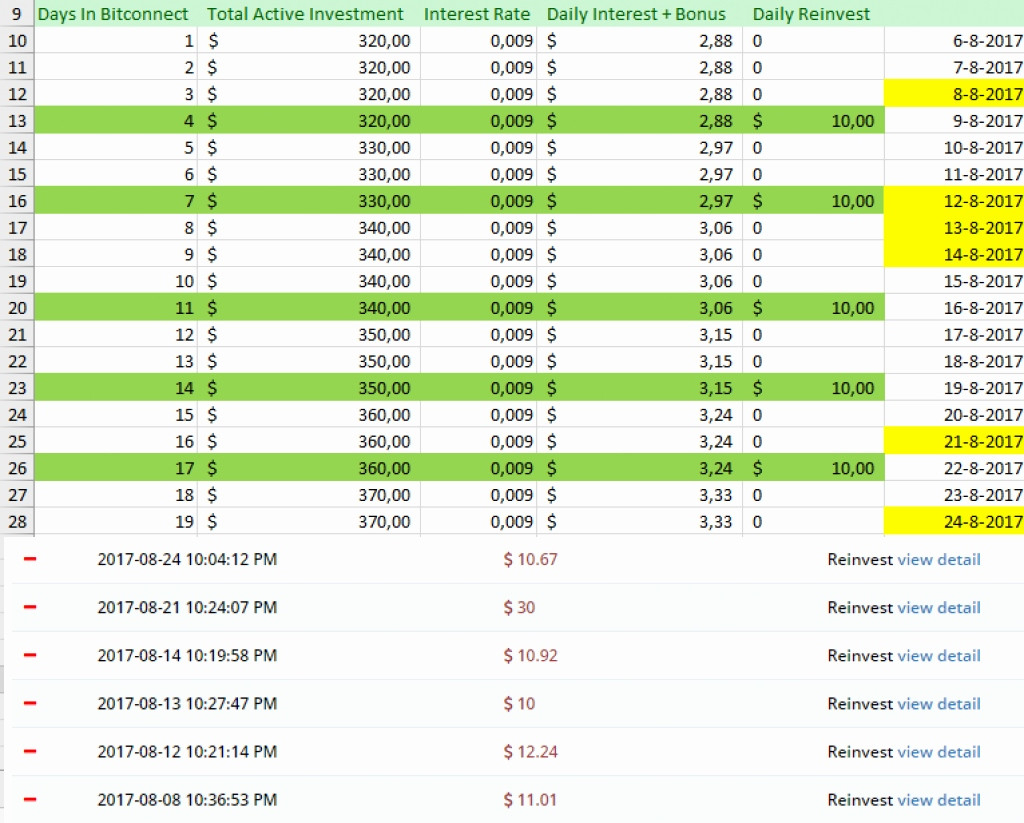
Task: Click the minus icon for 2017-08-24 transaction
Action: point(30,559)
